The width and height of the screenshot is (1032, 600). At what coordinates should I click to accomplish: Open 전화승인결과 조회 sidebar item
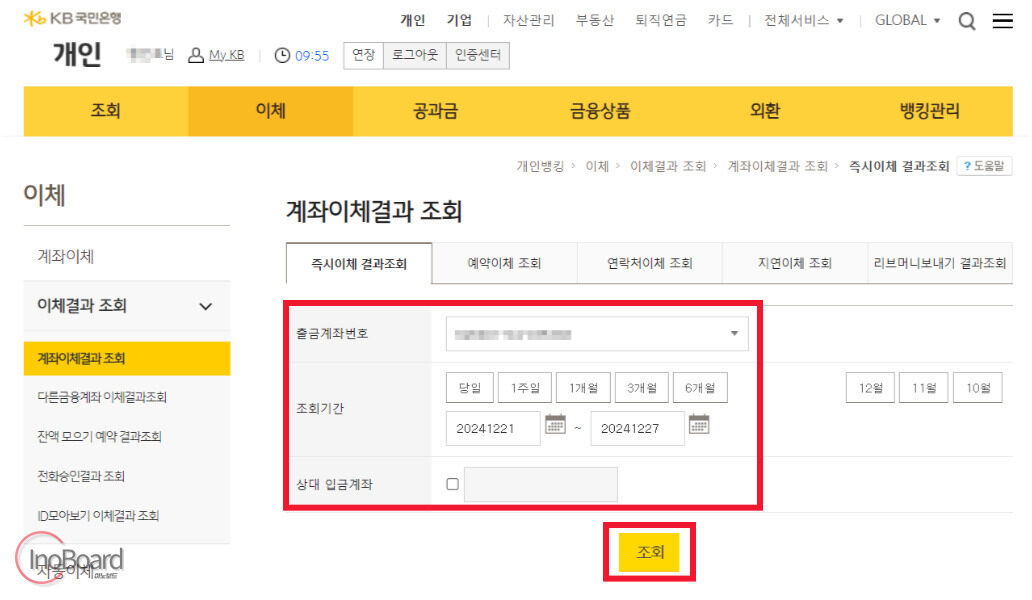click(81, 476)
